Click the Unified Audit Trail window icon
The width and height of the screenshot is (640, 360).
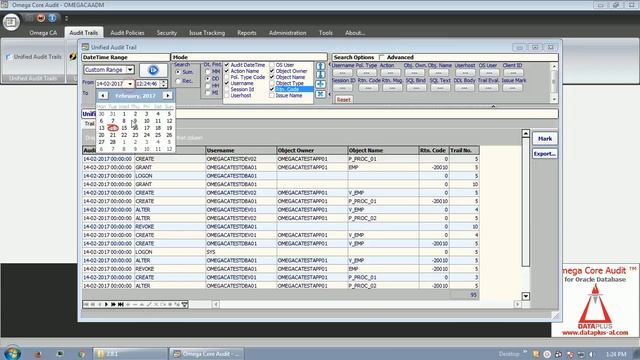(85, 47)
